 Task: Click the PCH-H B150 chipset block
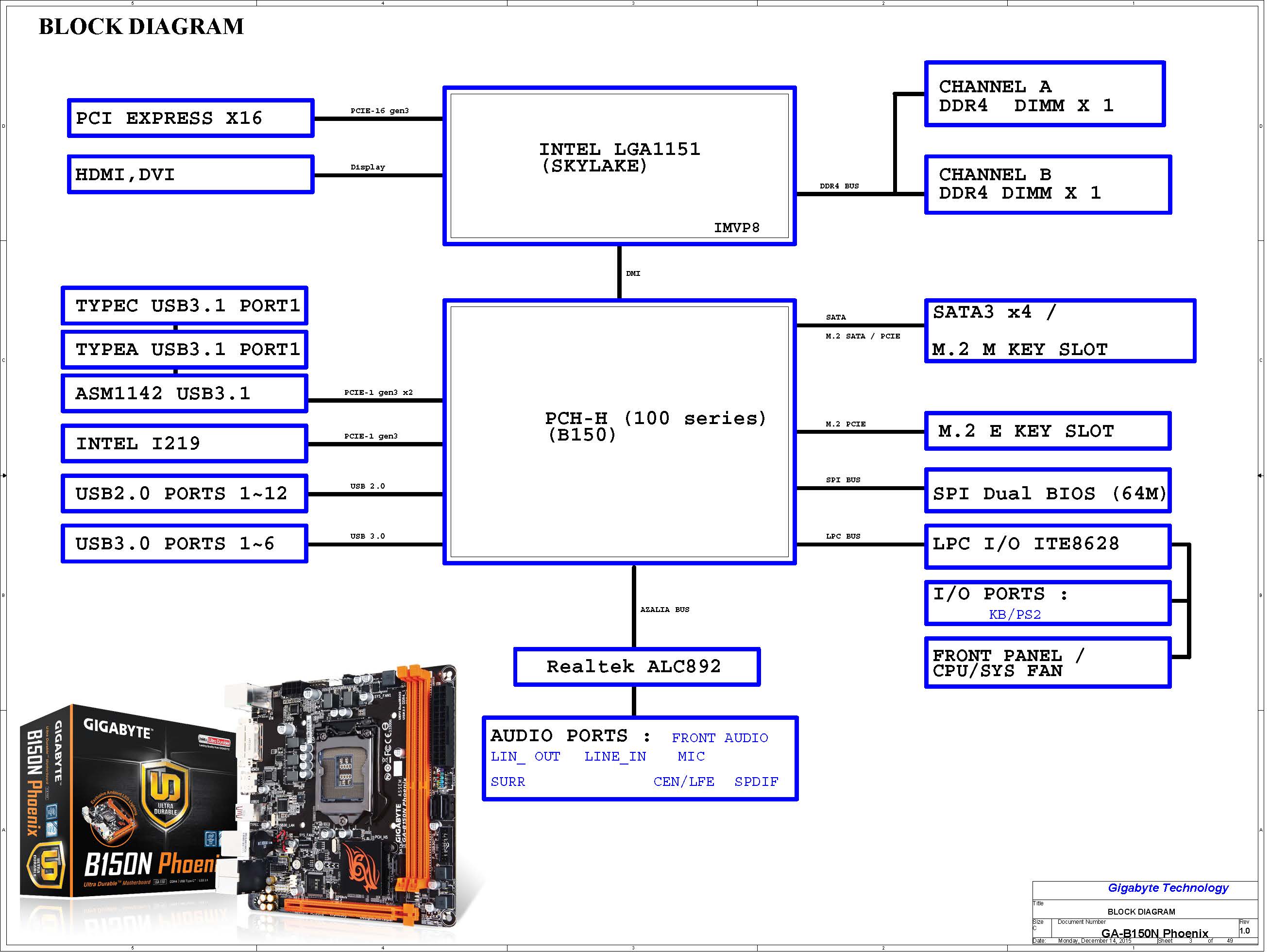point(619,431)
